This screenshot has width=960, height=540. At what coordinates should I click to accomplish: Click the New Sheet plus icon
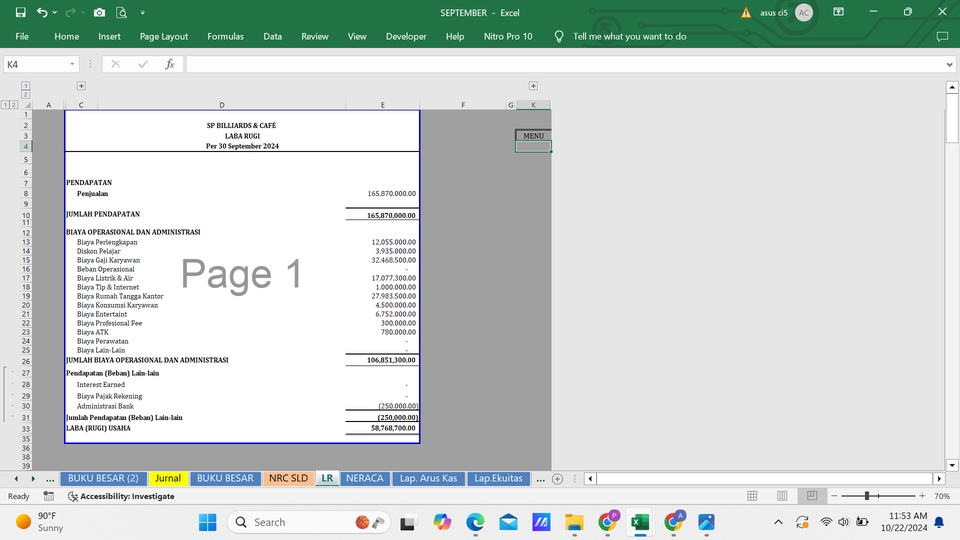[557, 479]
